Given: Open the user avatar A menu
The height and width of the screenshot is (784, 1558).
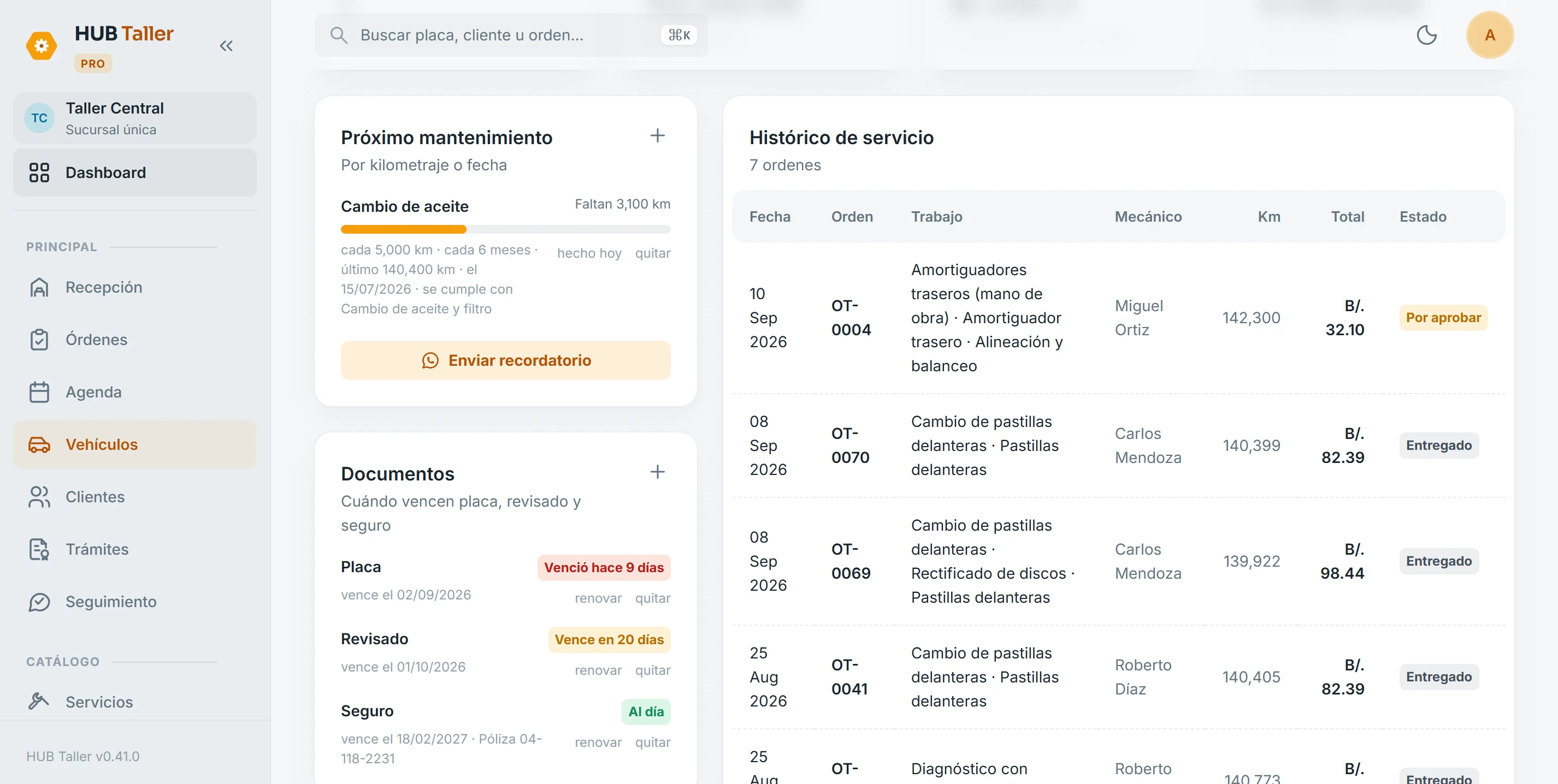Looking at the screenshot, I should pyautogui.click(x=1490, y=35).
